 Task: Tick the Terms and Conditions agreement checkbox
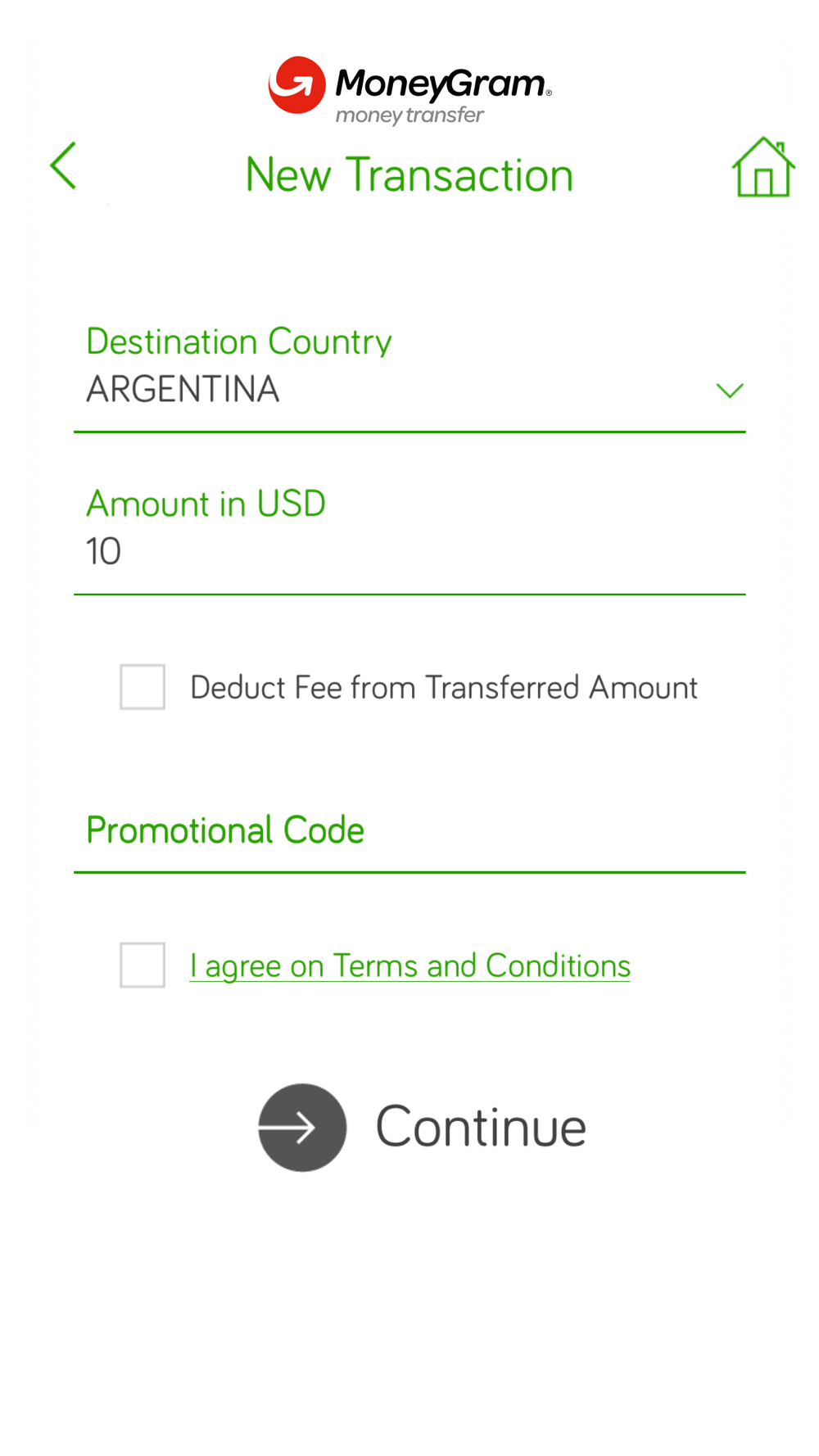[x=143, y=965]
